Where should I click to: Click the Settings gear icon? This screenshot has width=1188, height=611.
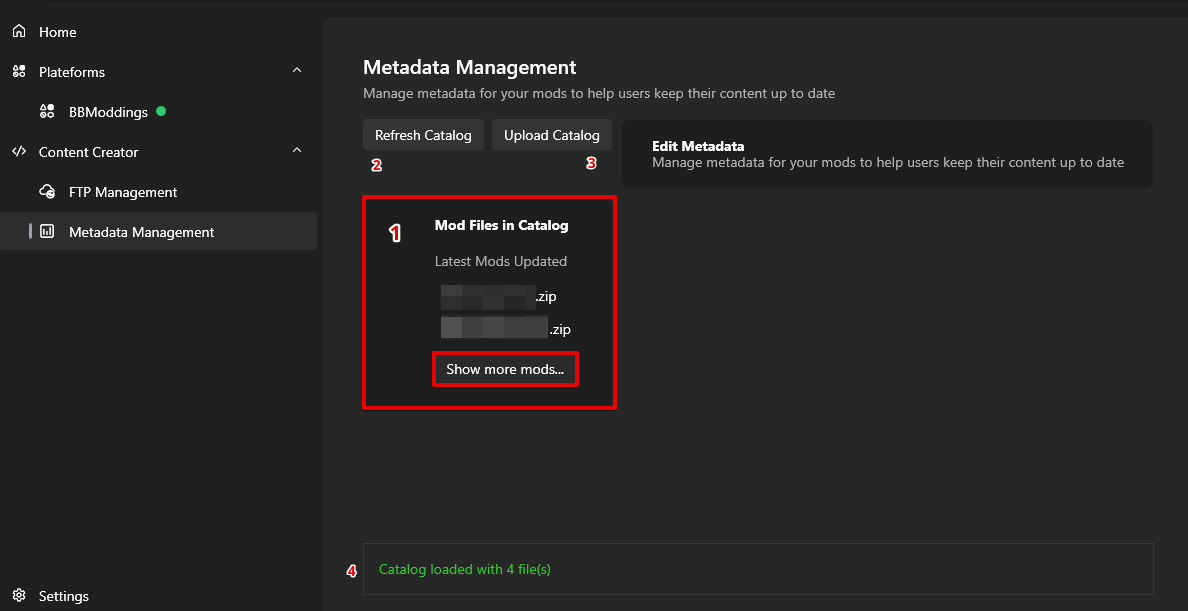coord(18,596)
